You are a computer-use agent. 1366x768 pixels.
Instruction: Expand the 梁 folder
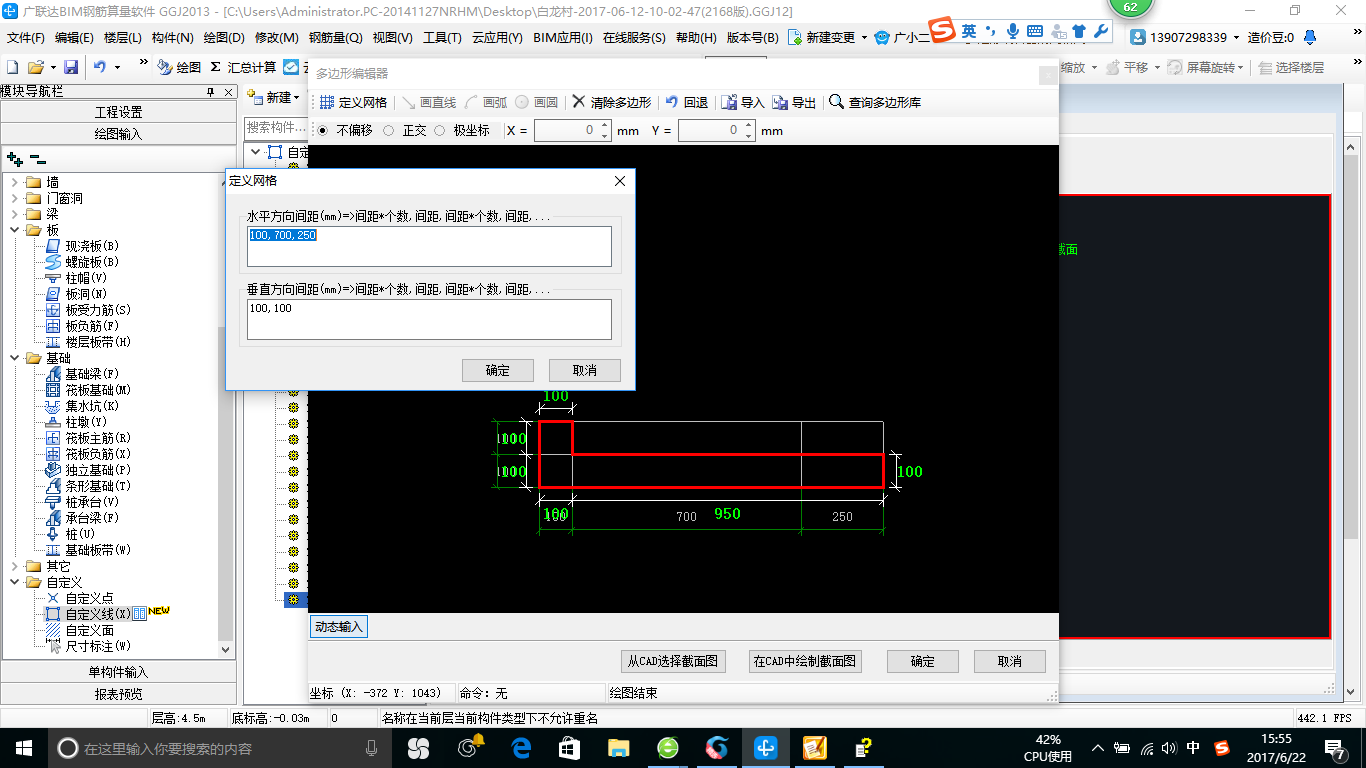pyautogui.click(x=15, y=214)
